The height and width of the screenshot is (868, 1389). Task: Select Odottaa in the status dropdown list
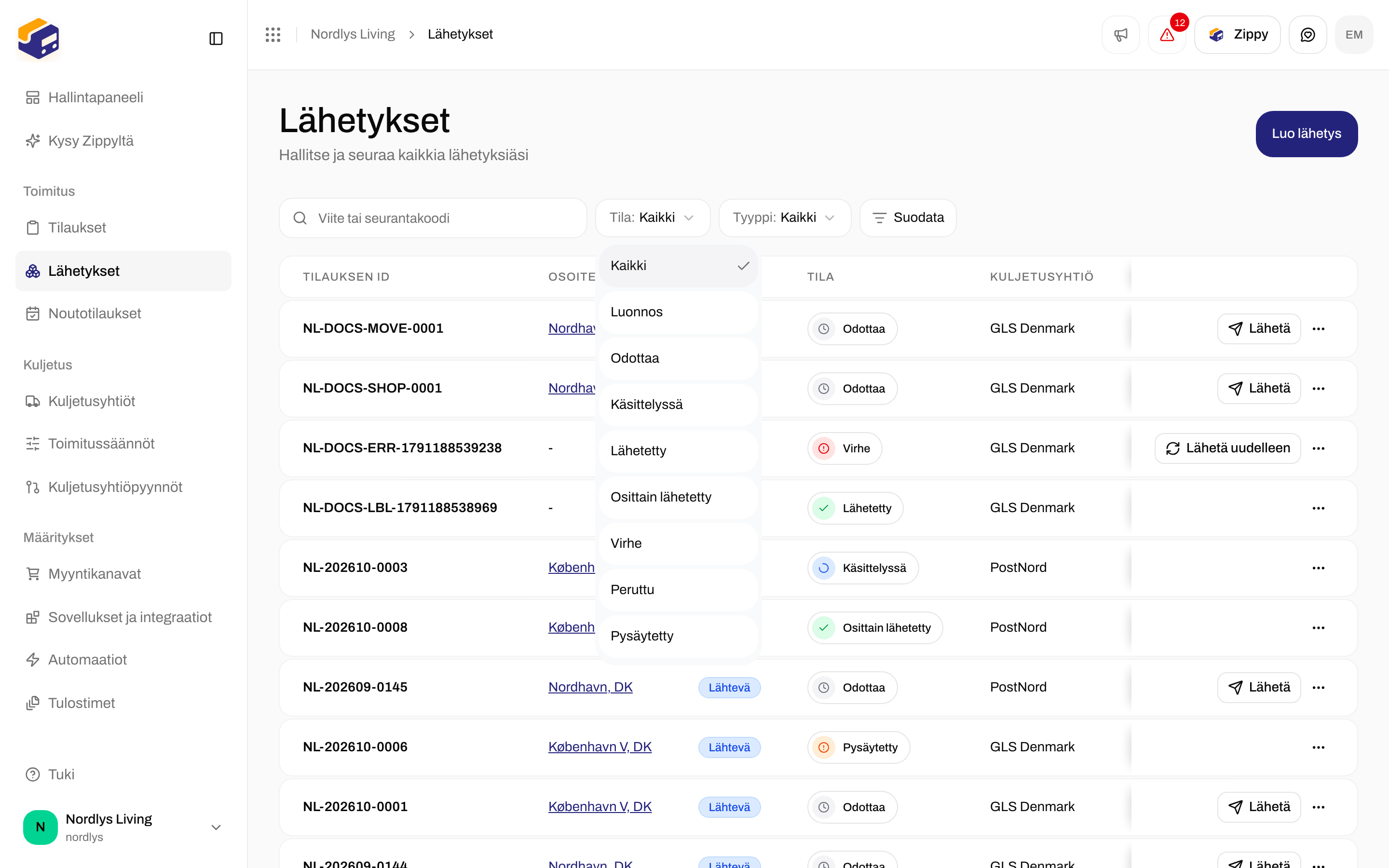(679, 358)
